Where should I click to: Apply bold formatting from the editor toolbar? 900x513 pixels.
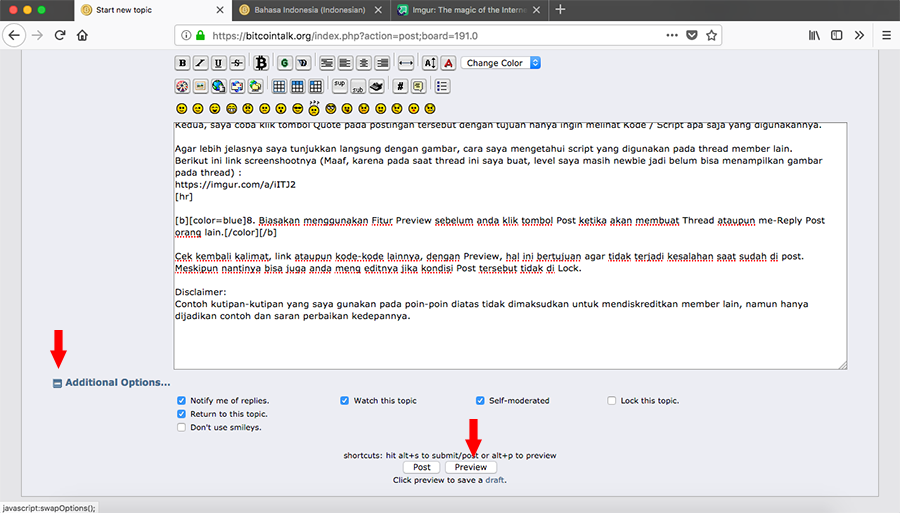(x=182, y=63)
